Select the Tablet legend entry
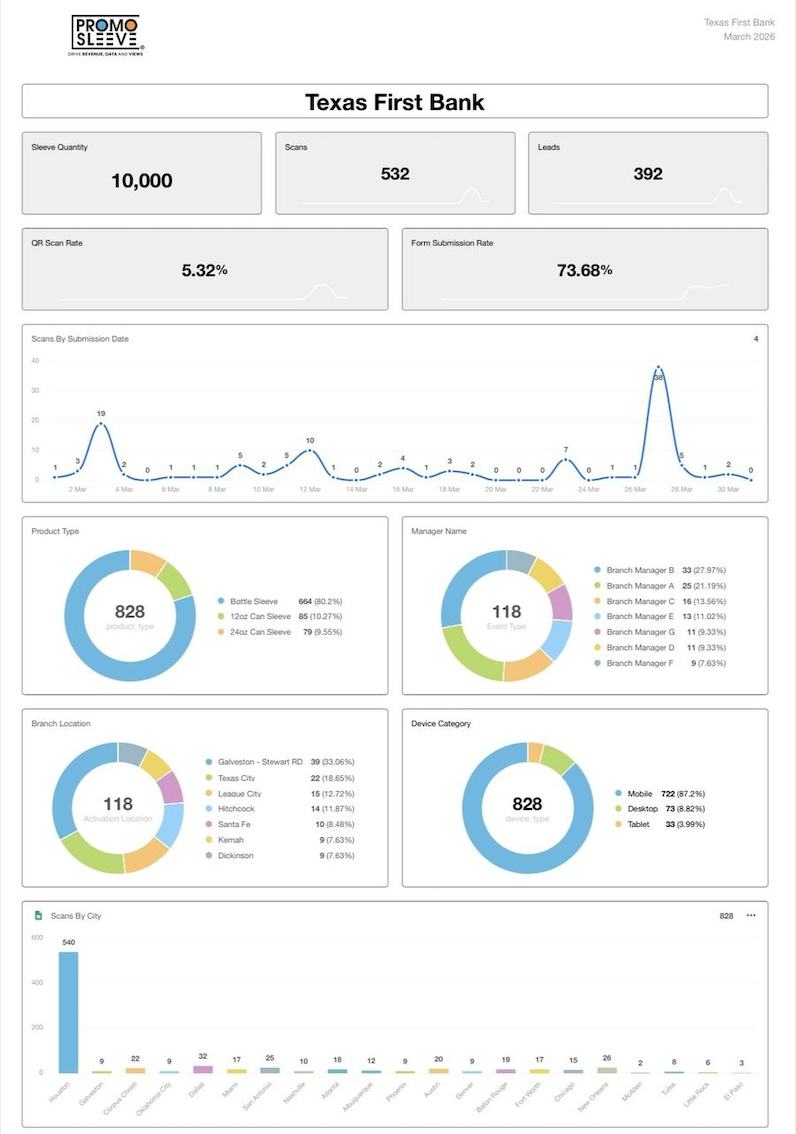796x1134 pixels. tap(659, 824)
